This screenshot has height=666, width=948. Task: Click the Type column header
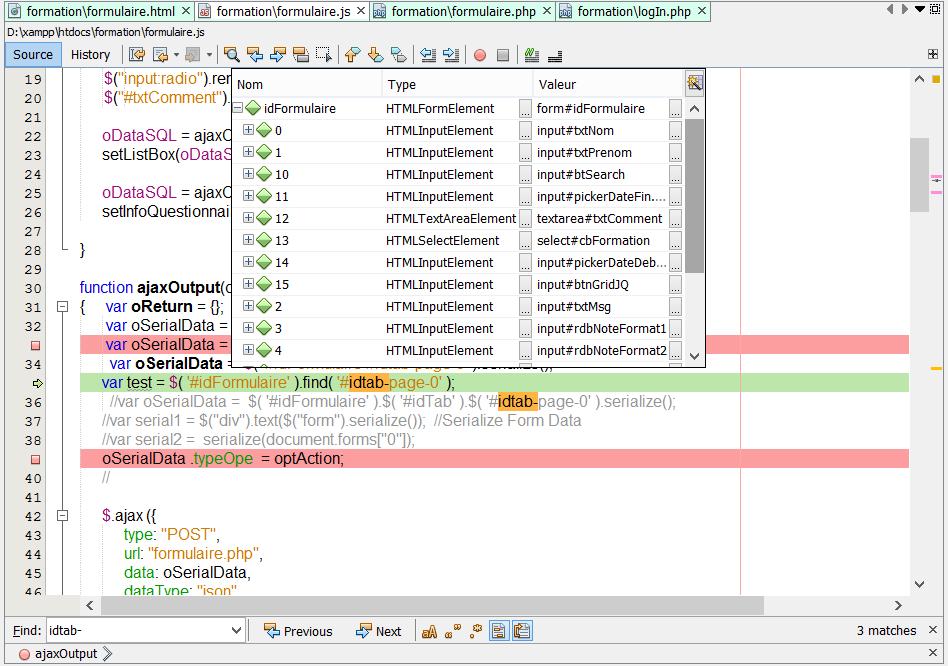458,84
